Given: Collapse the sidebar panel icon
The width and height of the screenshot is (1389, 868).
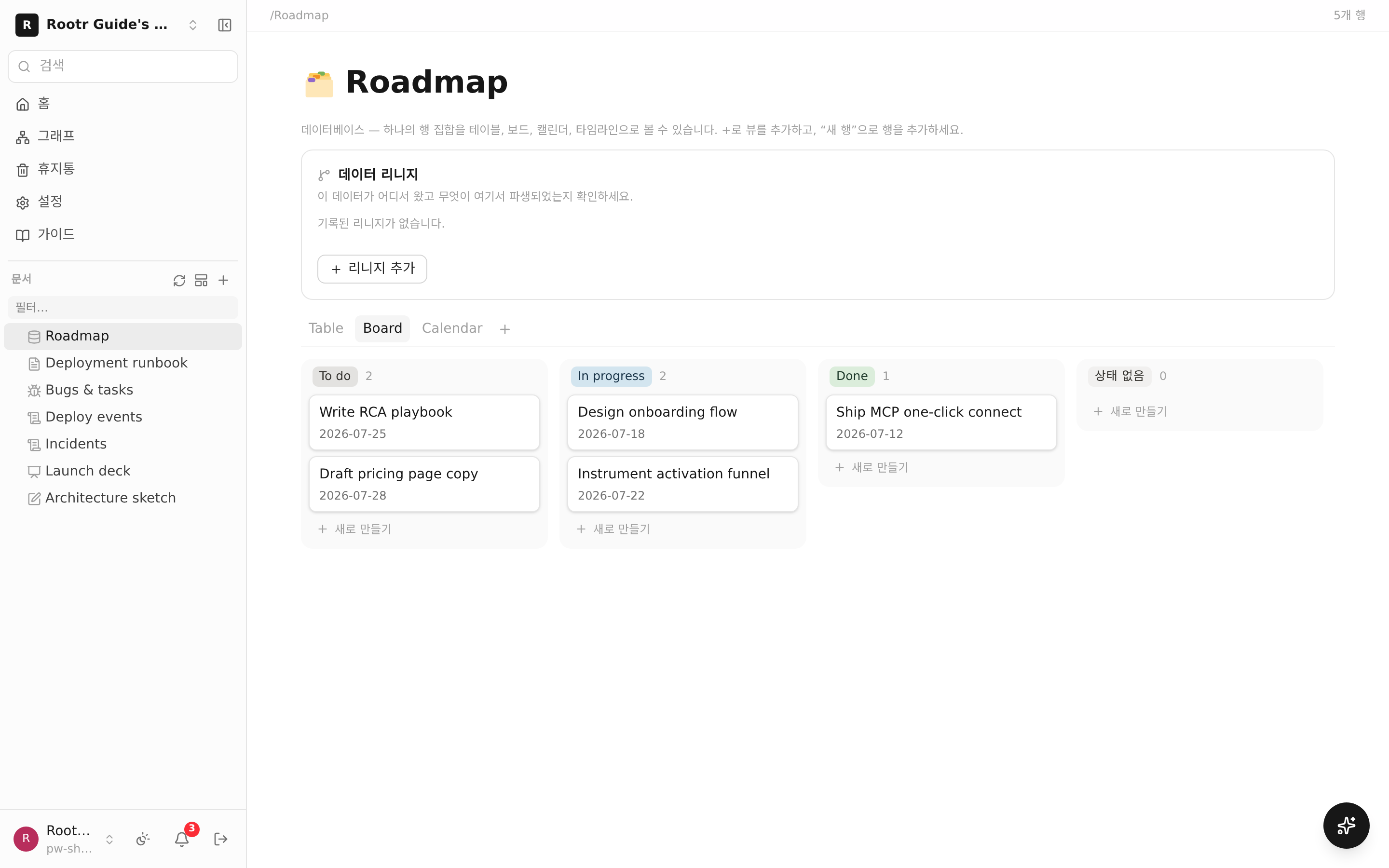Looking at the screenshot, I should 224,25.
